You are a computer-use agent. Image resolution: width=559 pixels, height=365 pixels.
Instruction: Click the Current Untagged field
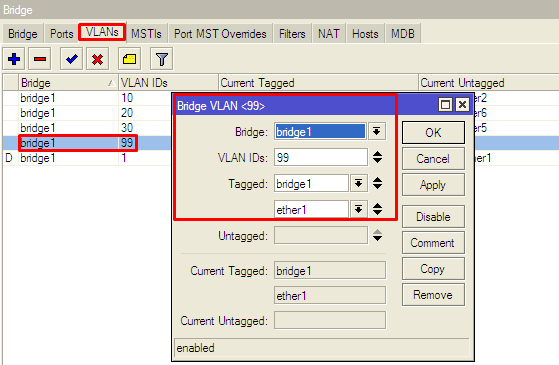coord(330,320)
